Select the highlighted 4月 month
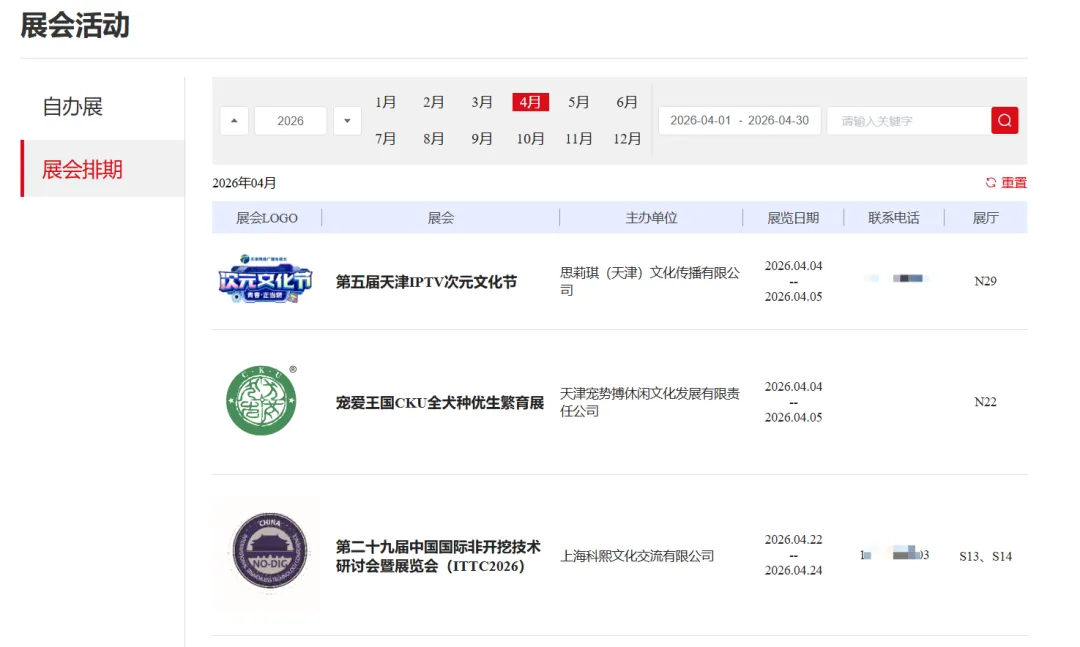Image resolution: width=1080 pixels, height=647 pixels. coord(530,102)
